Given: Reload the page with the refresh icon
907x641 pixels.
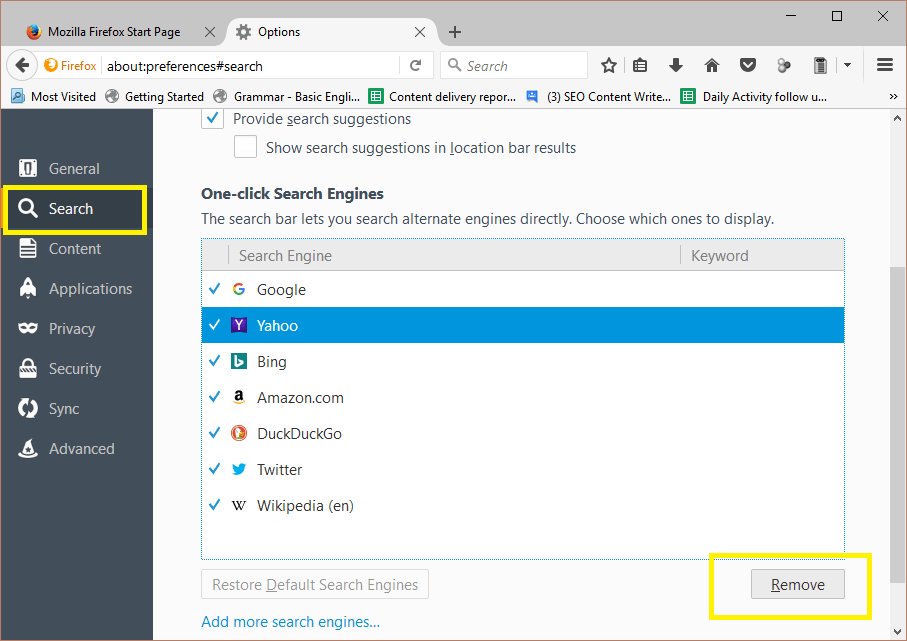Looking at the screenshot, I should [415, 65].
